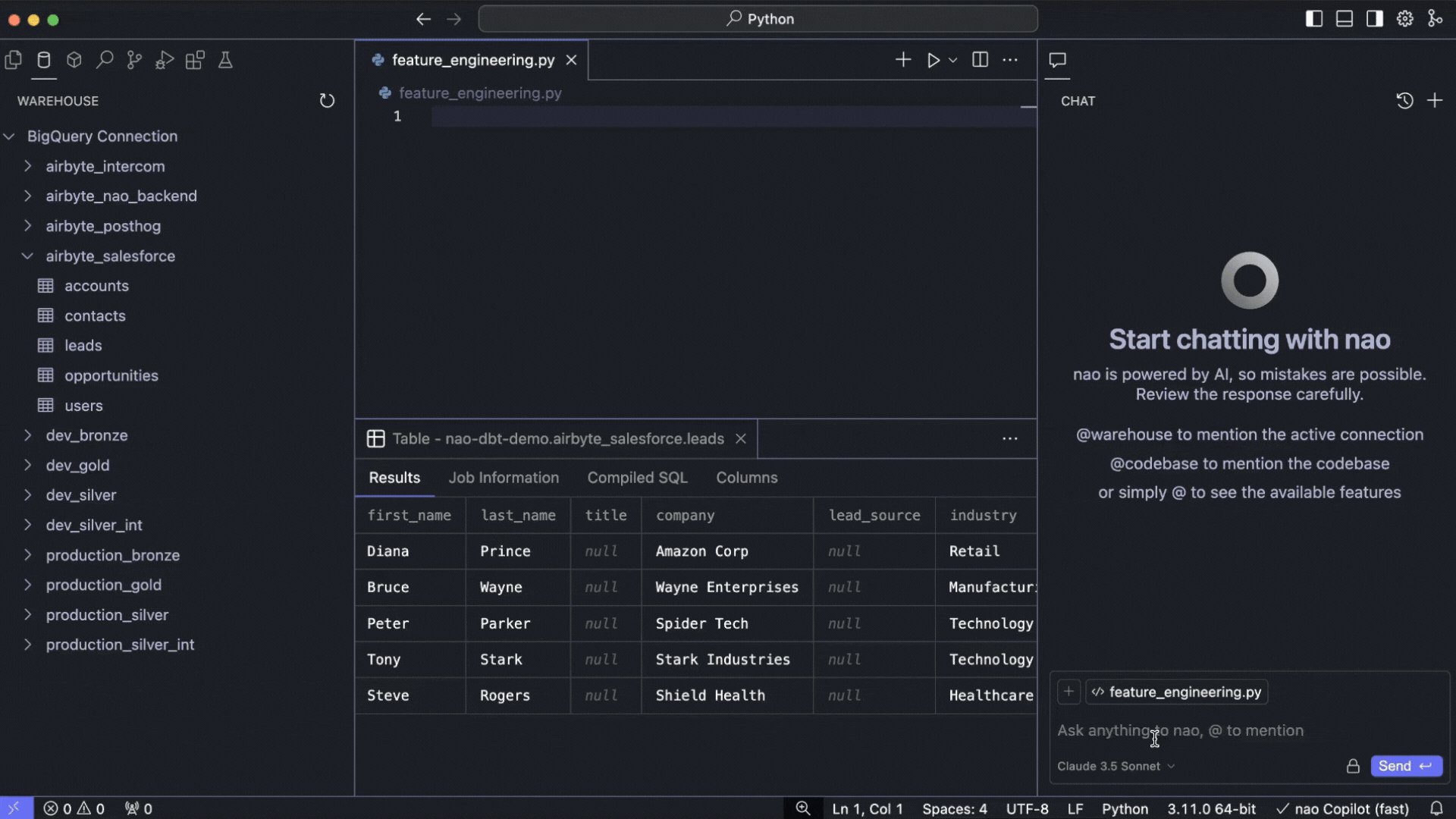The height and width of the screenshot is (819, 1456).
Task: Select the leads table results tab
Action: pyautogui.click(x=557, y=438)
